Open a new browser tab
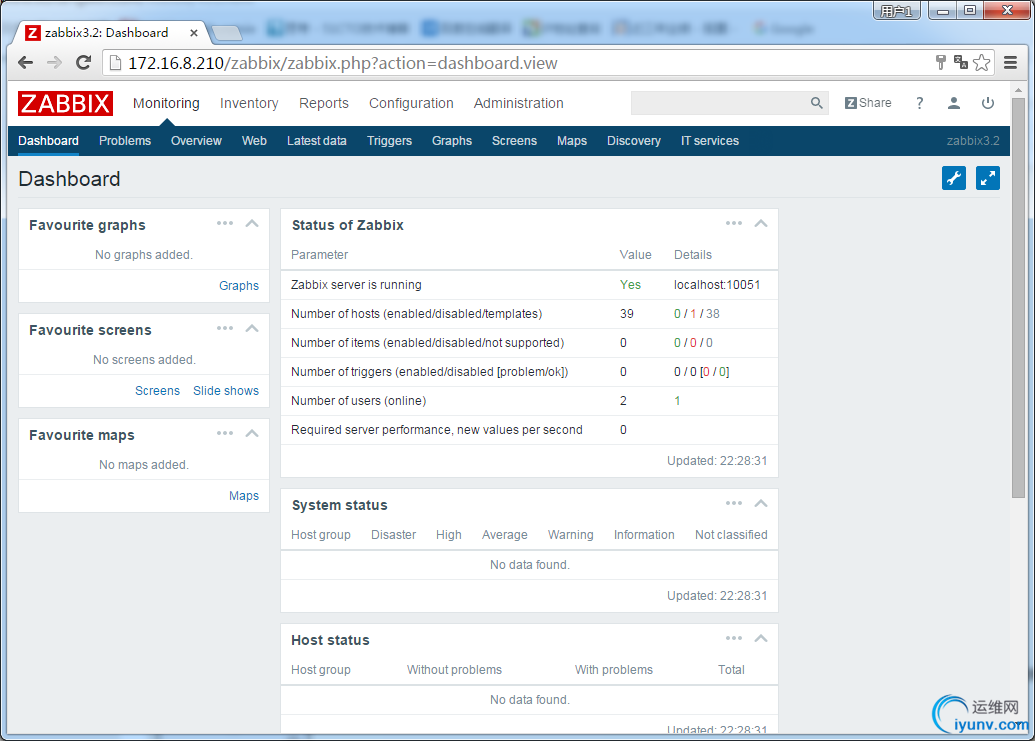 228,32
